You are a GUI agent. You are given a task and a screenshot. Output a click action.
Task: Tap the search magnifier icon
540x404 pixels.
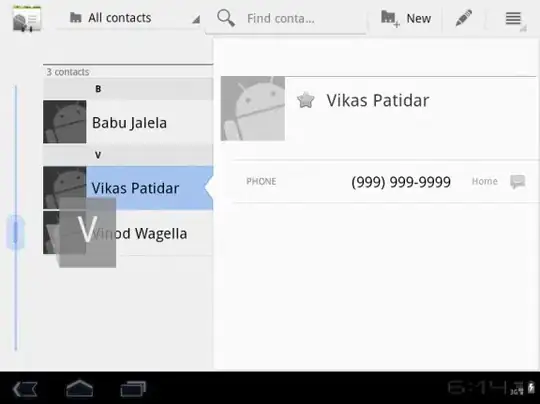tap(226, 18)
